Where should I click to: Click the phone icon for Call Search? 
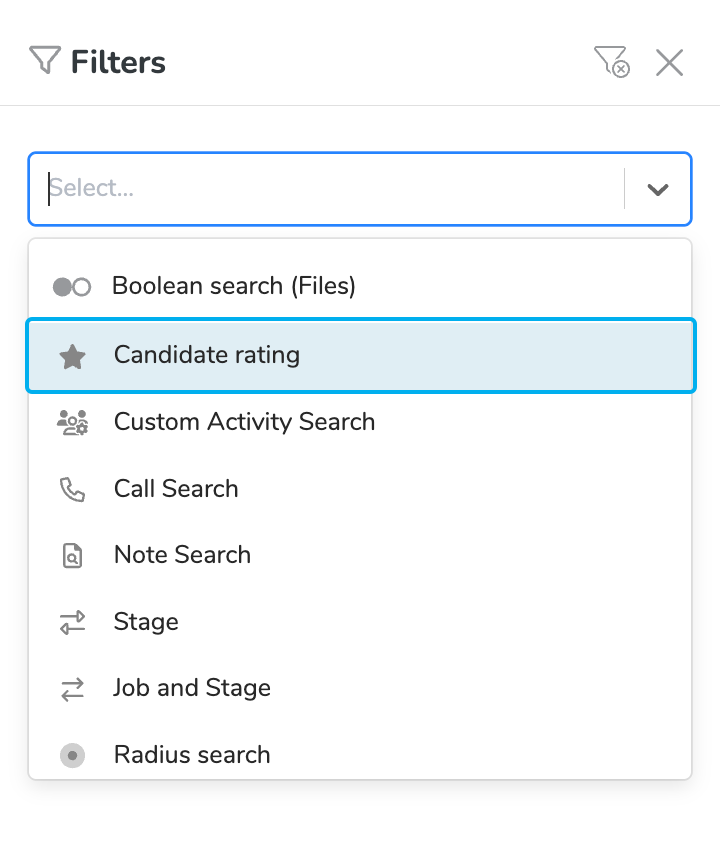coord(72,489)
